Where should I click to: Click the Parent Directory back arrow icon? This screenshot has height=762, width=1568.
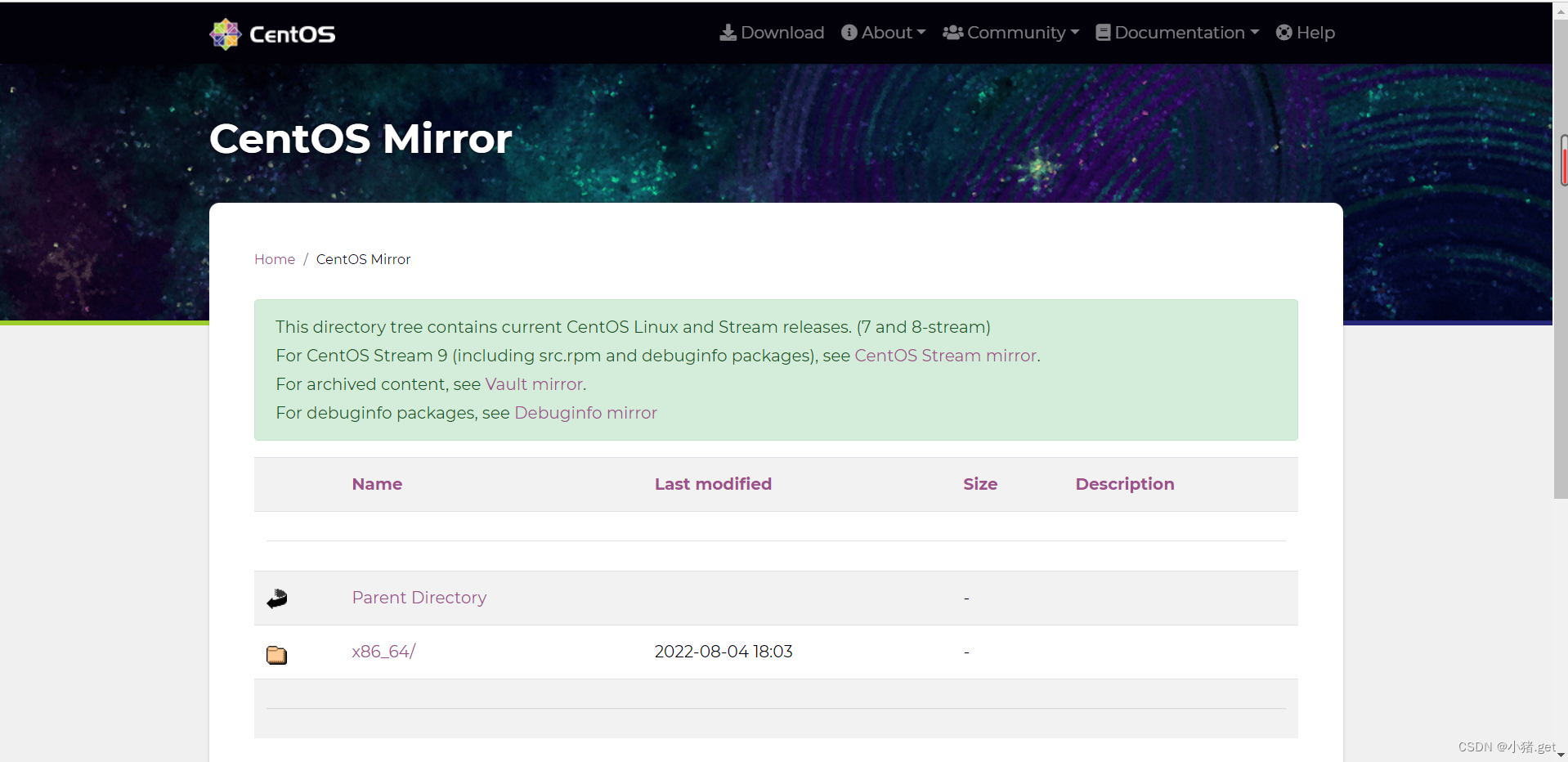pos(277,598)
